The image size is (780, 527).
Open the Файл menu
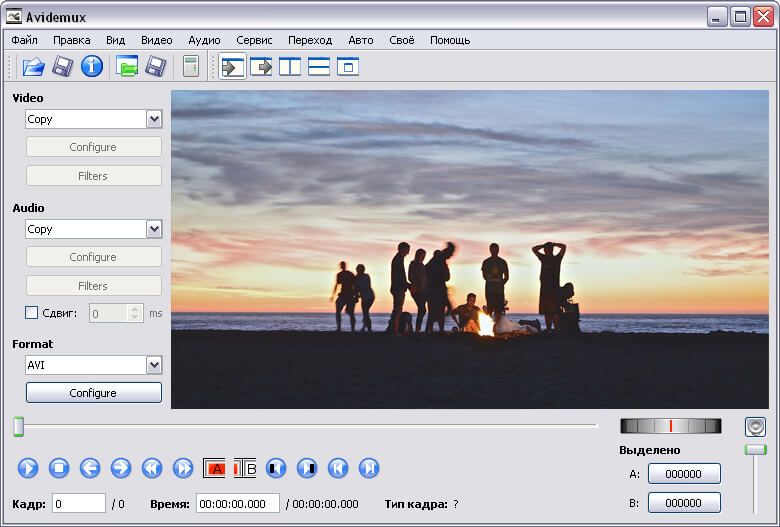click(24, 40)
